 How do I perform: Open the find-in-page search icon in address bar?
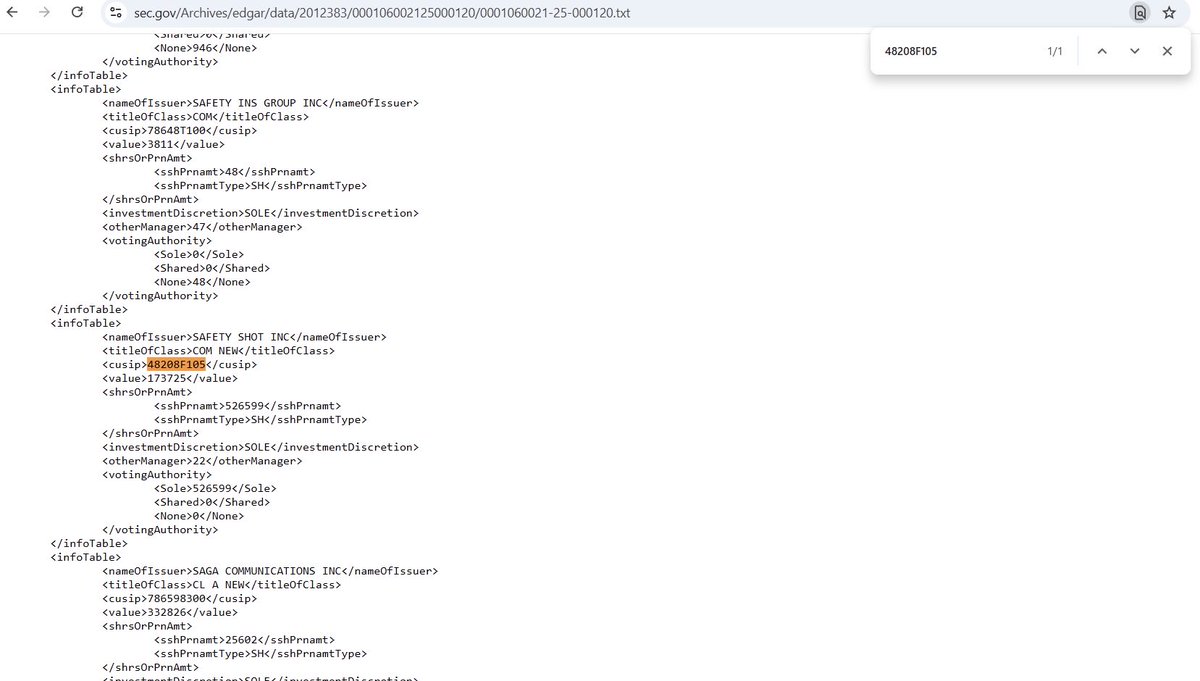pos(1139,13)
